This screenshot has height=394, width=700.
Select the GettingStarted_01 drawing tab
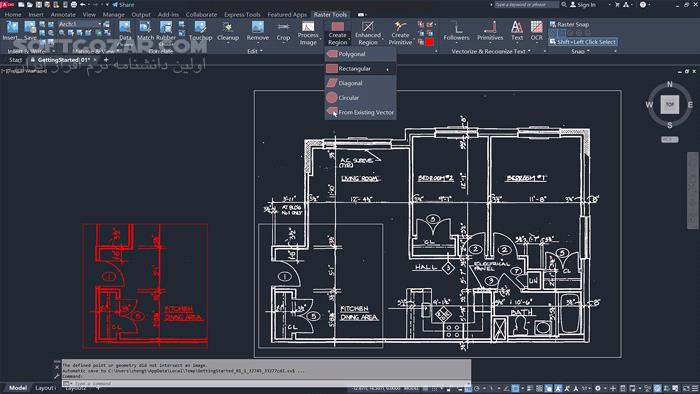tap(64, 60)
